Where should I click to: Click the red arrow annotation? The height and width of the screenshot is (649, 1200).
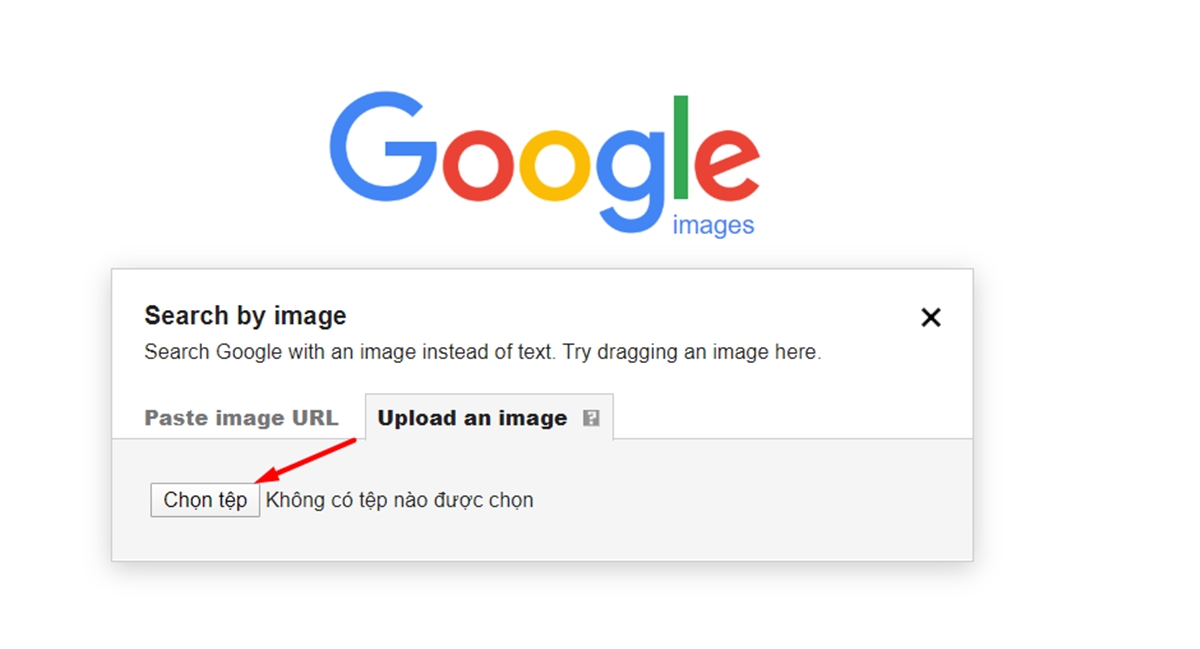pyautogui.click(x=306, y=462)
